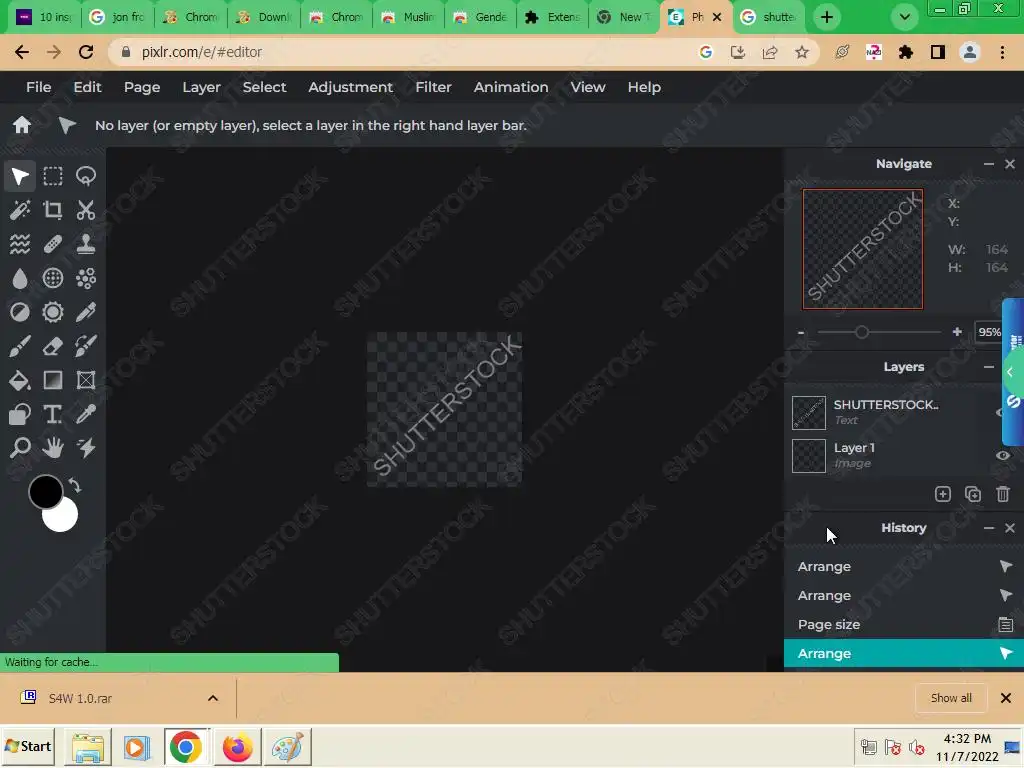Viewport: 1024px width, 768px height.
Task: Click Show all downloads button
Action: click(x=951, y=698)
